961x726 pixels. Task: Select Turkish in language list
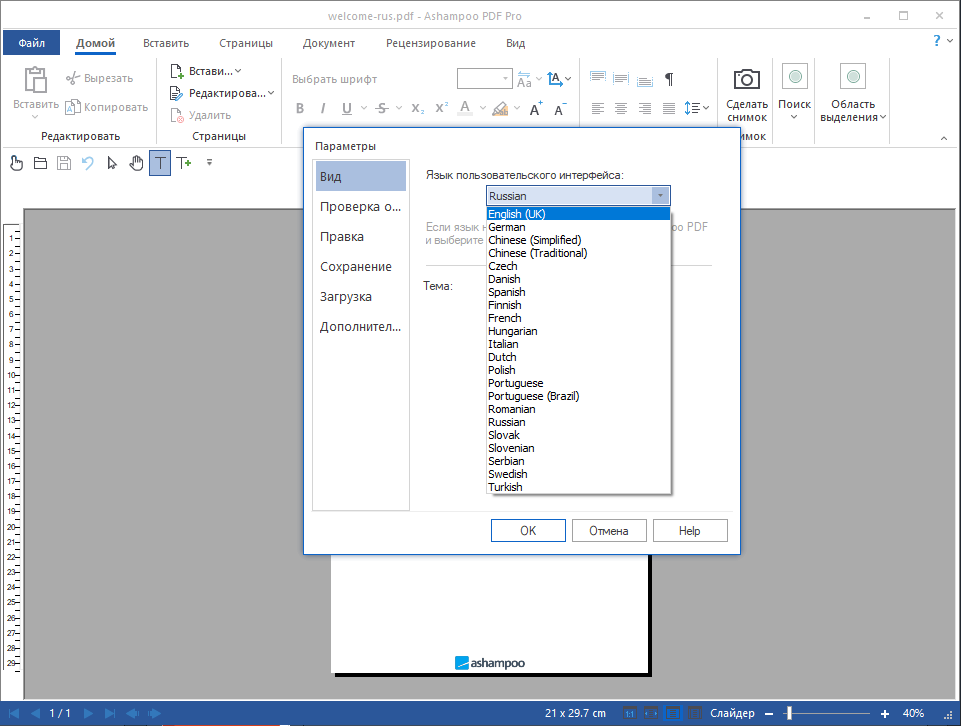click(x=578, y=487)
